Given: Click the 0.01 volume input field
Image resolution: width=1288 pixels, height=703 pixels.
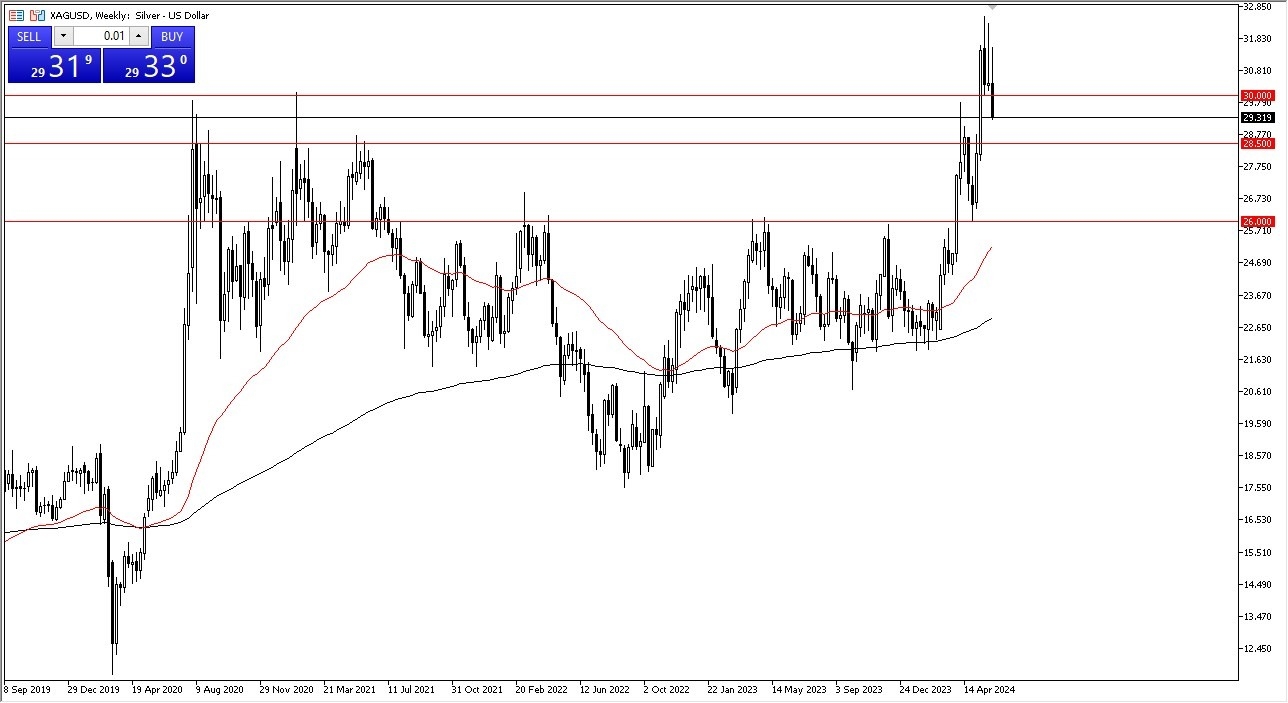Looking at the screenshot, I should coord(101,37).
